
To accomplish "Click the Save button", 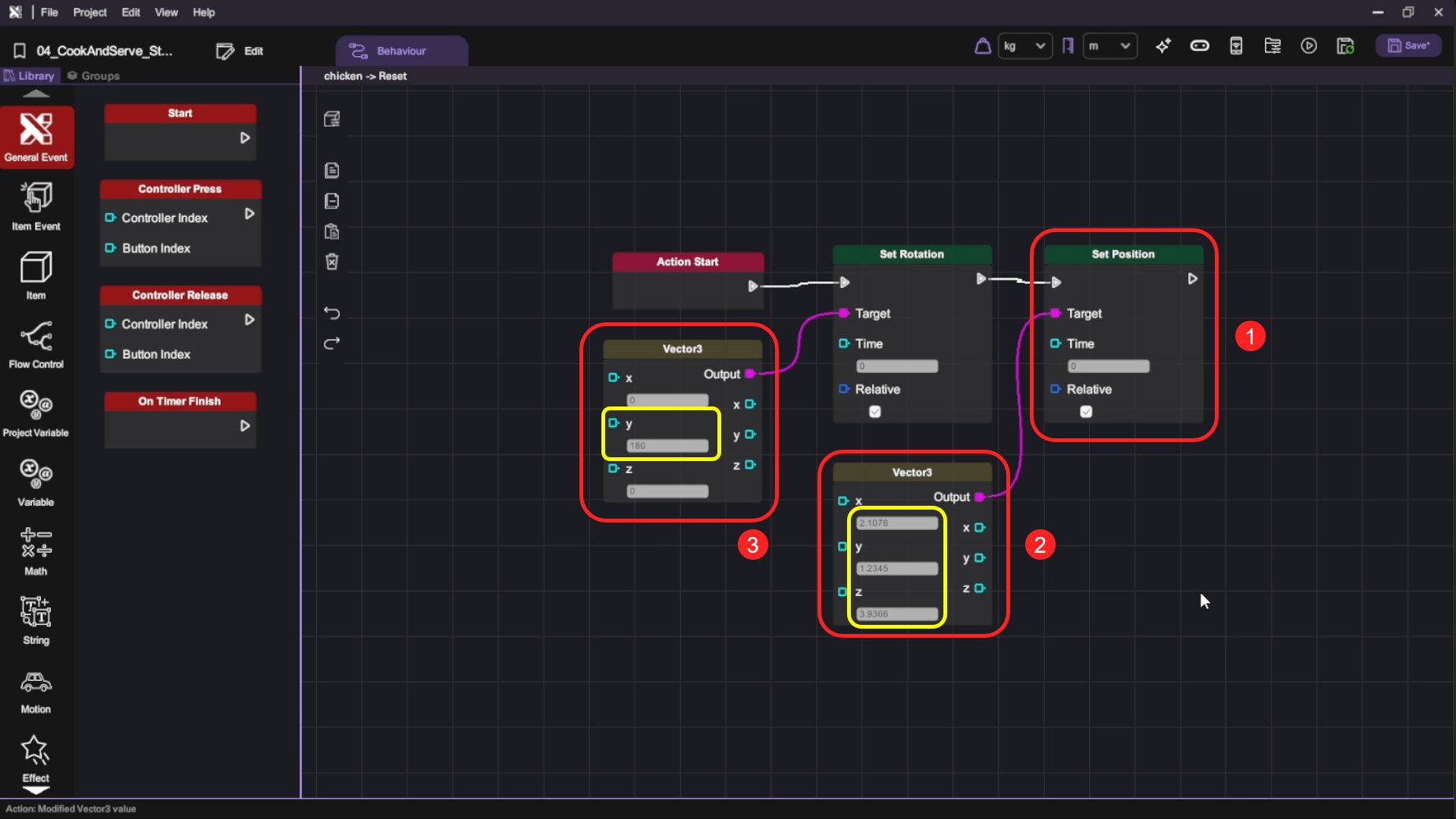I will pyautogui.click(x=1408, y=45).
